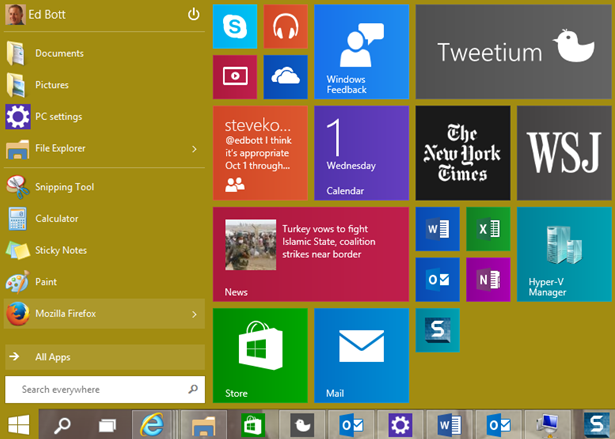
Task: Click the Word tile in Start
Action: point(437,229)
